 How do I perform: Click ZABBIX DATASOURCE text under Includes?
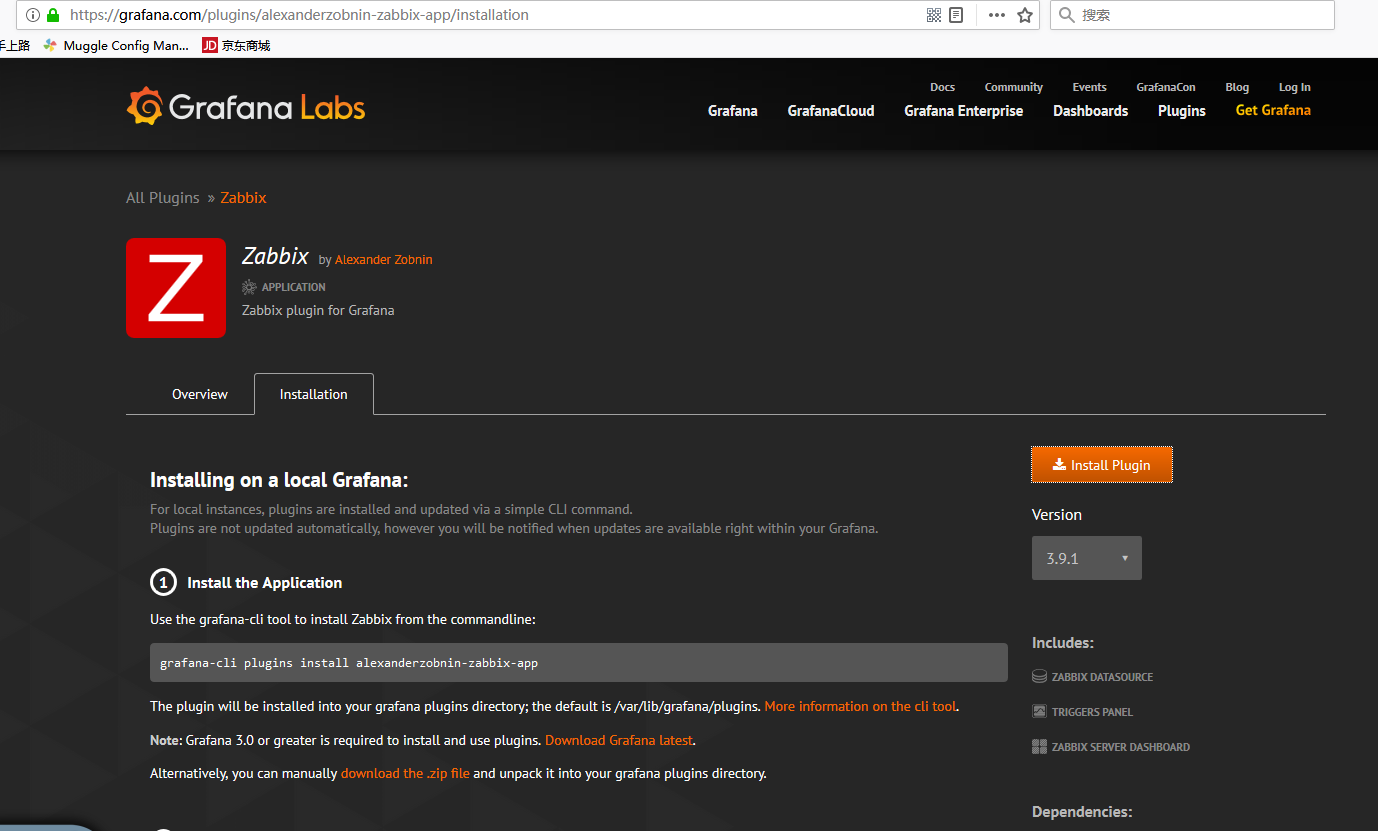[x=1103, y=677]
